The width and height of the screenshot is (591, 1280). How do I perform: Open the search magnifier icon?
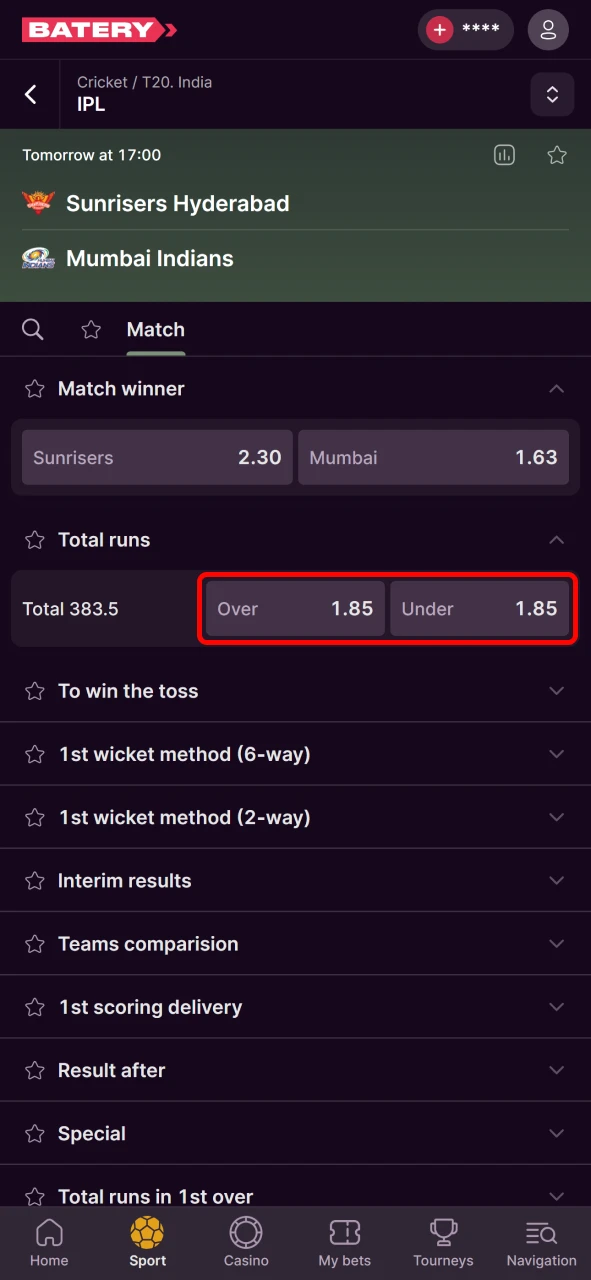(32, 329)
